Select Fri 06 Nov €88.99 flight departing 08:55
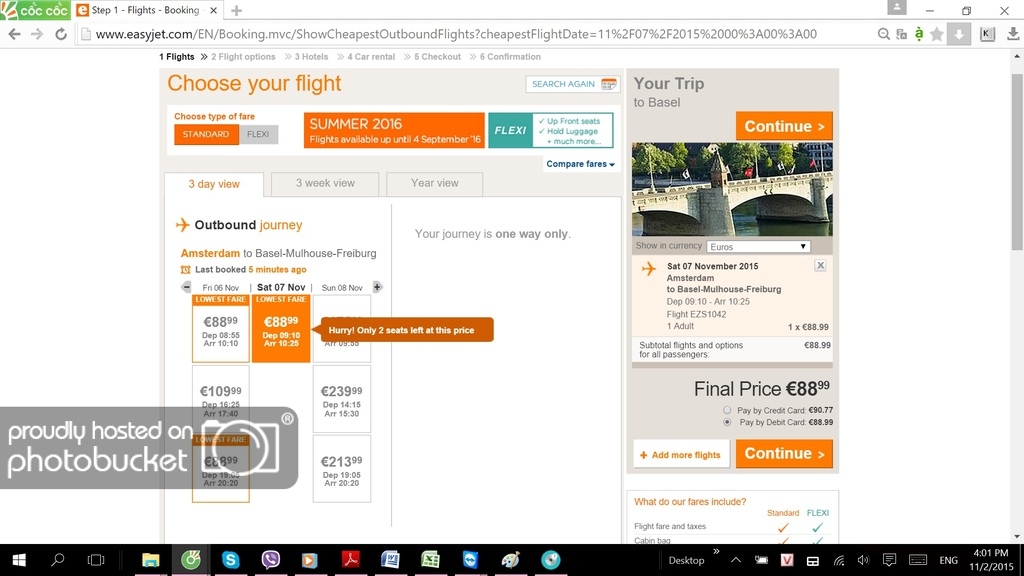 point(221,328)
